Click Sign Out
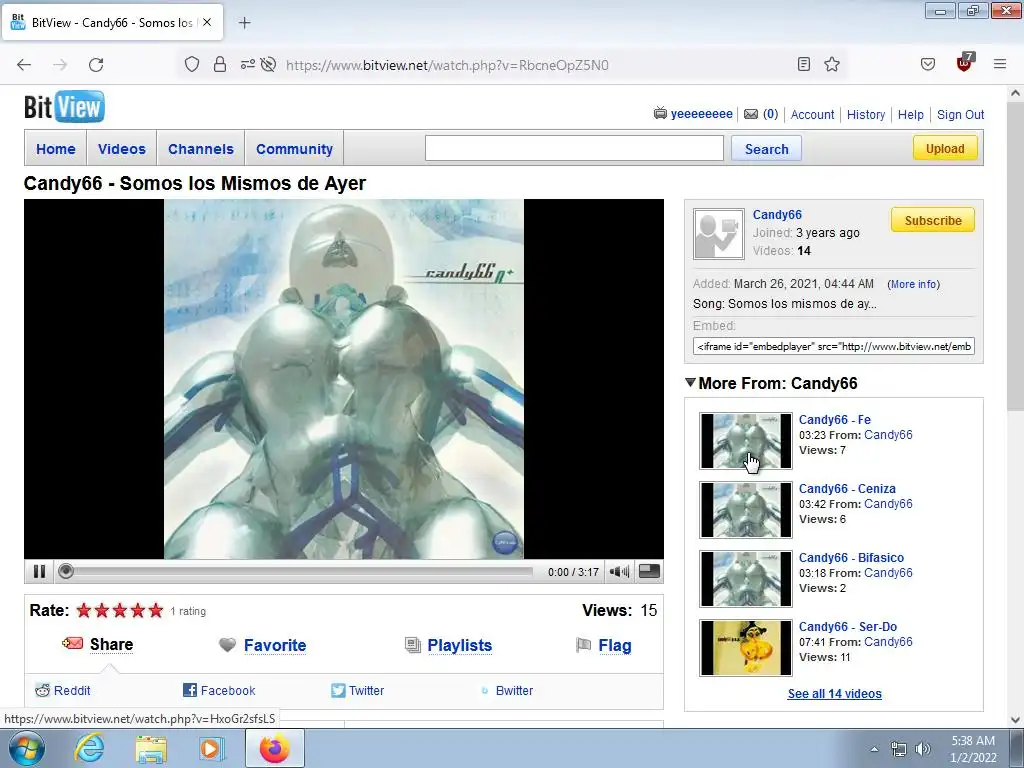The height and width of the screenshot is (768, 1024). pyautogui.click(x=960, y=114)
